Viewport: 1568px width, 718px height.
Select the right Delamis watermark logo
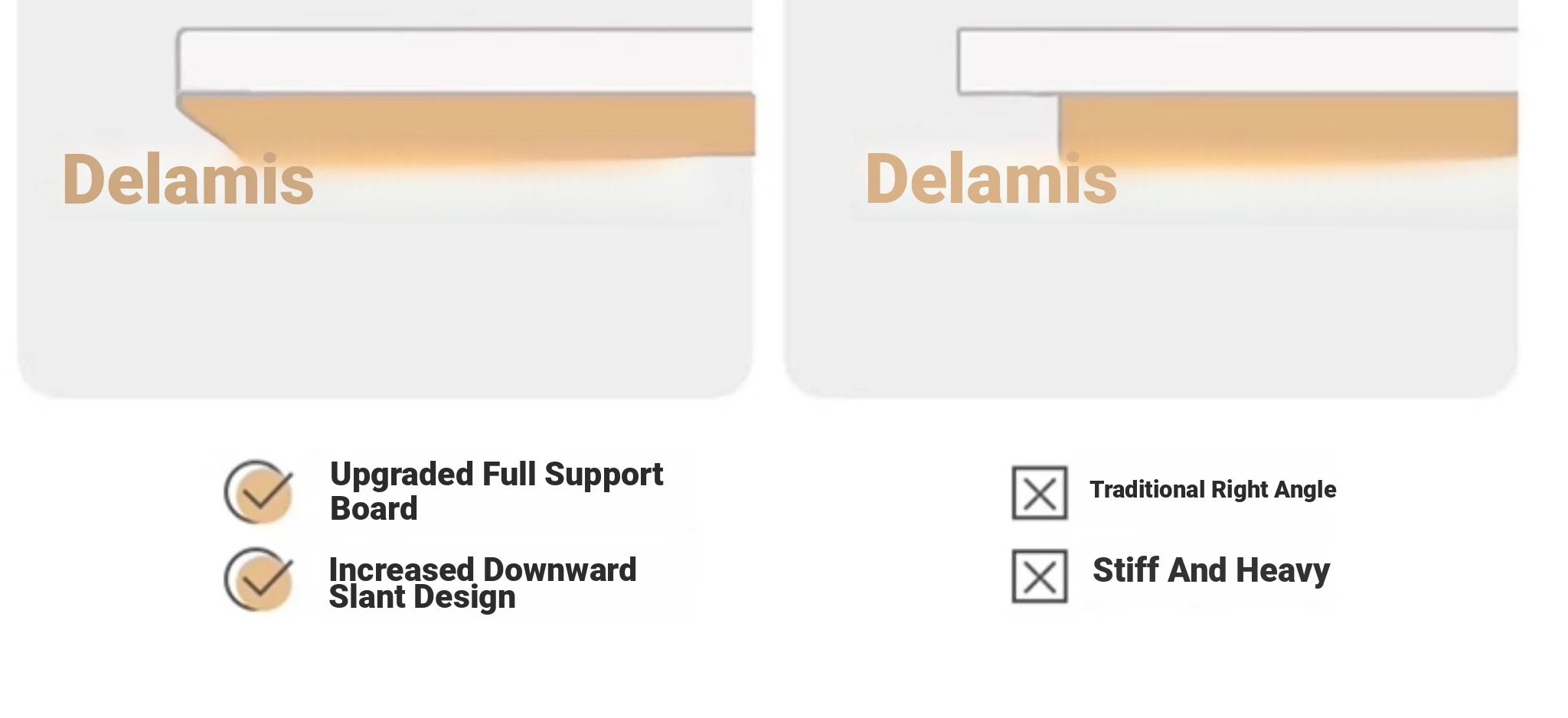(991, 179)
